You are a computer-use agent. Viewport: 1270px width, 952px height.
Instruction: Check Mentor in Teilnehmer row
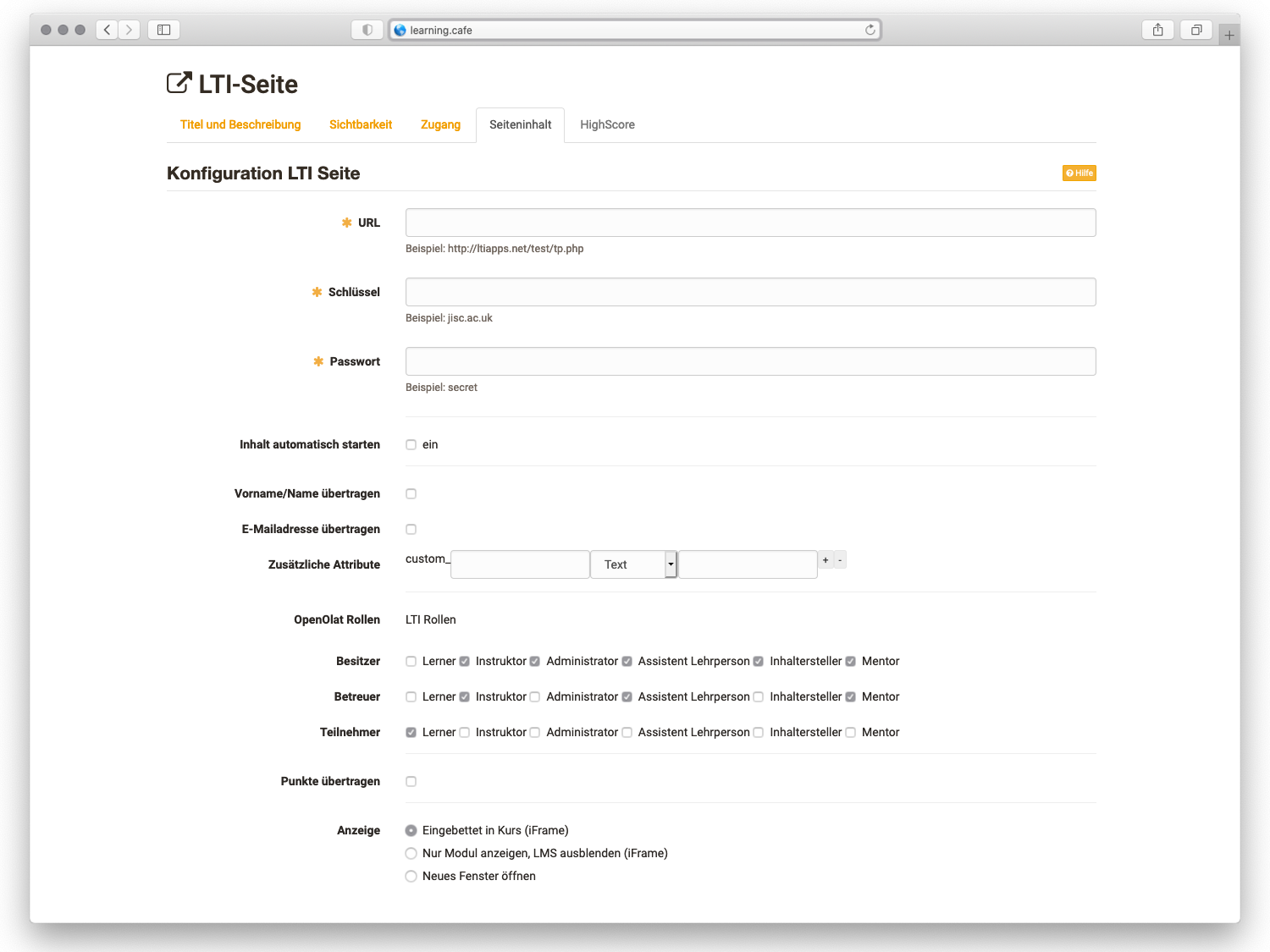tap(850, 732)
